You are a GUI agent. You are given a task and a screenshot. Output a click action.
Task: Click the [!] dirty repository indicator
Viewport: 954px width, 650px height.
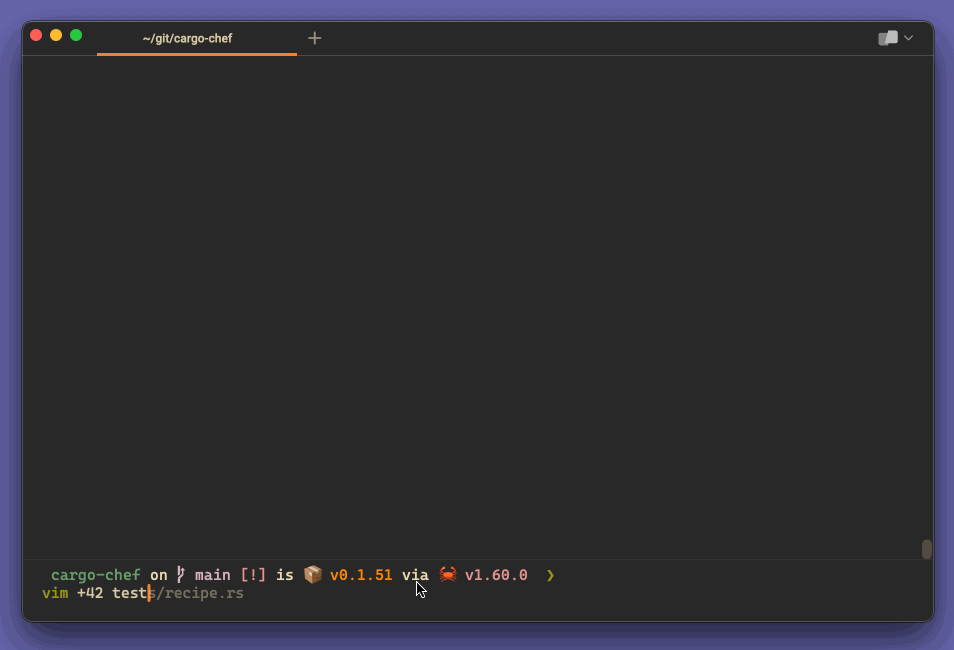coord(253,574)
